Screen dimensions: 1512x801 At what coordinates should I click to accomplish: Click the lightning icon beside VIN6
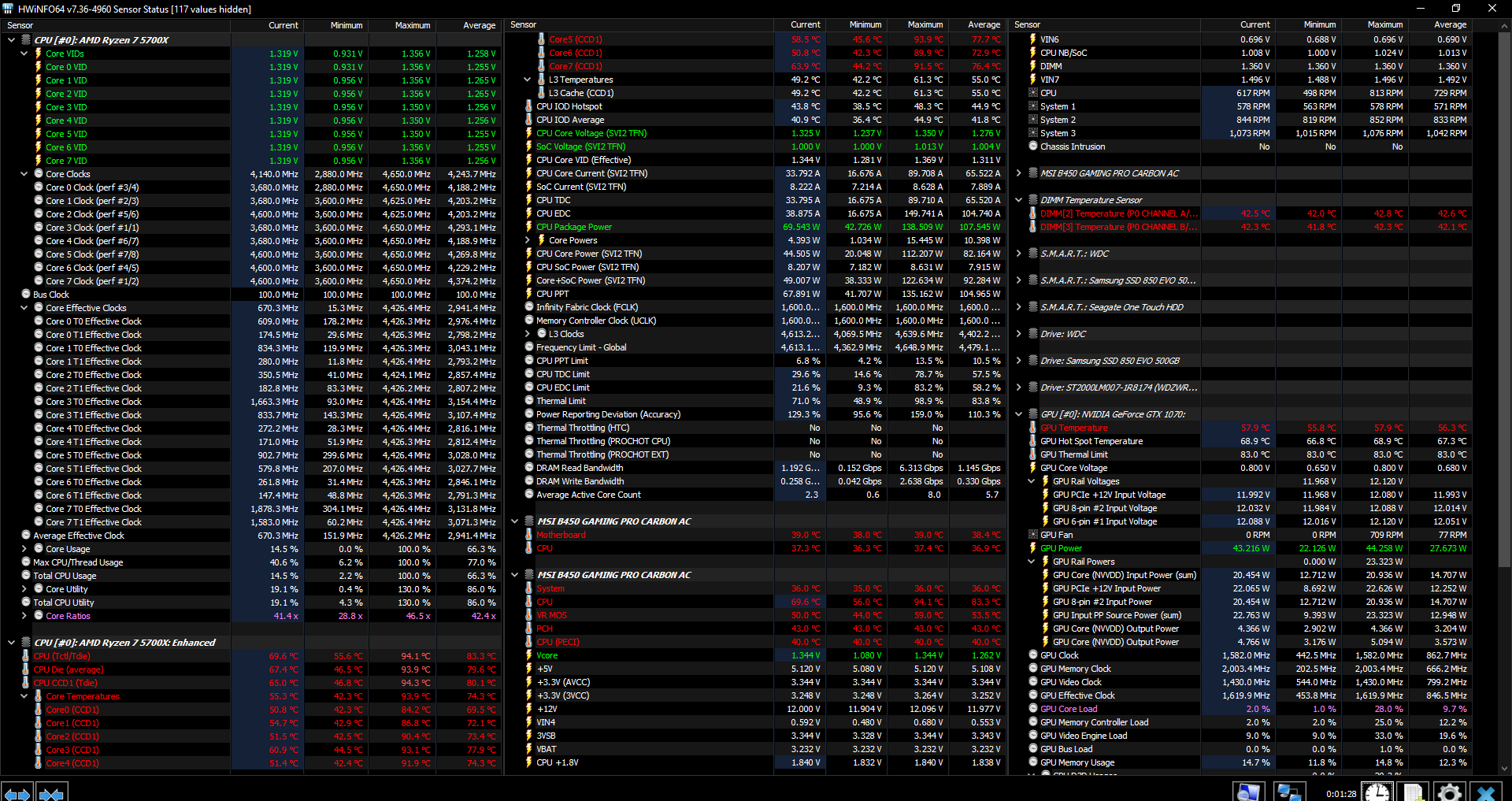click(x=1032, y=39)
